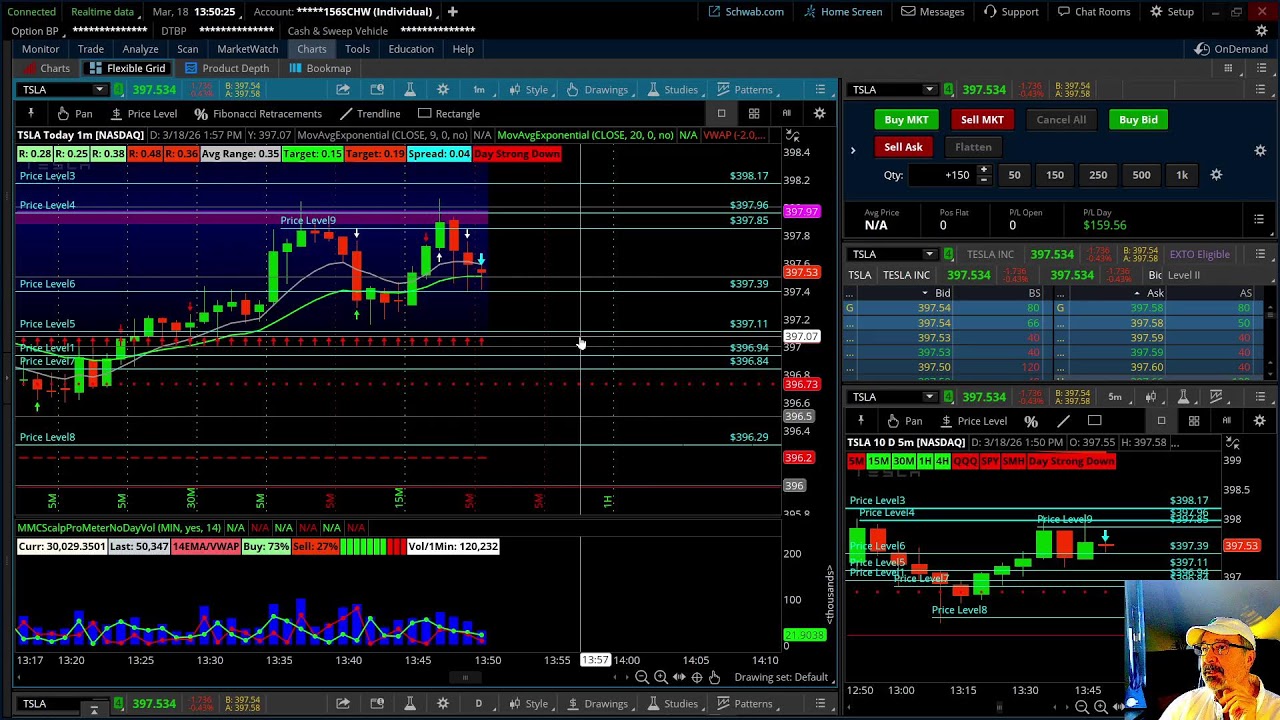
Task: Expand the order entry side arrow
Action: click(853, 150)
